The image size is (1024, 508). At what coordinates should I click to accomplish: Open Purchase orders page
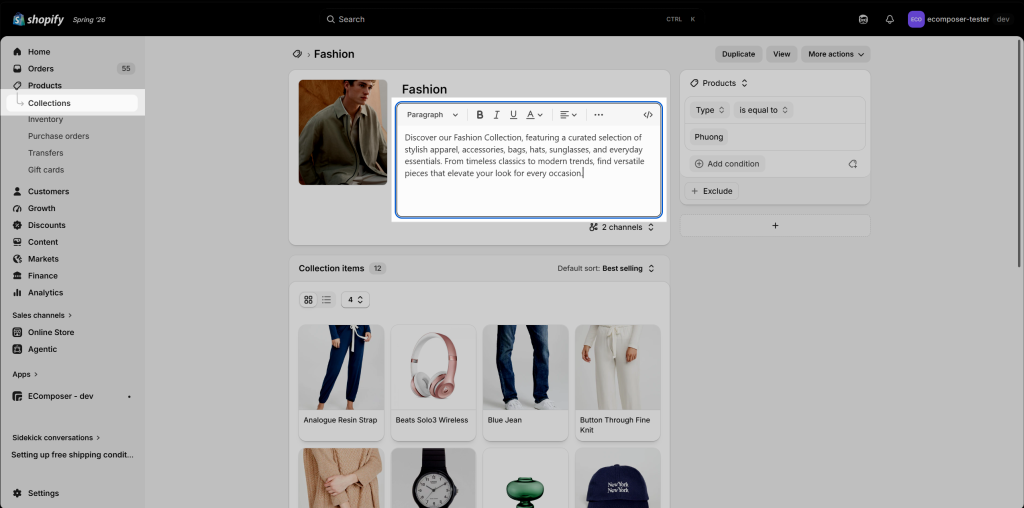[x=58, y=136]
